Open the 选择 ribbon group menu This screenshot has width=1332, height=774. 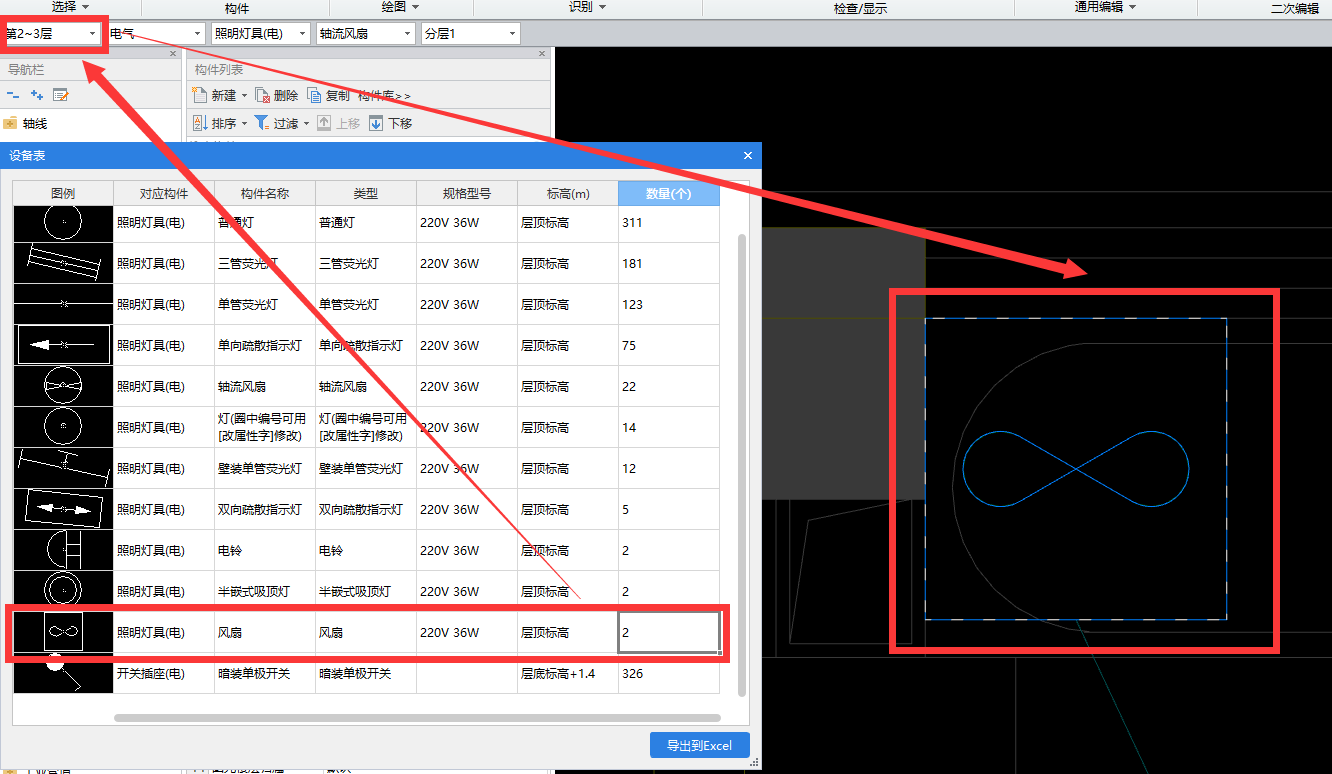point(70,7)
